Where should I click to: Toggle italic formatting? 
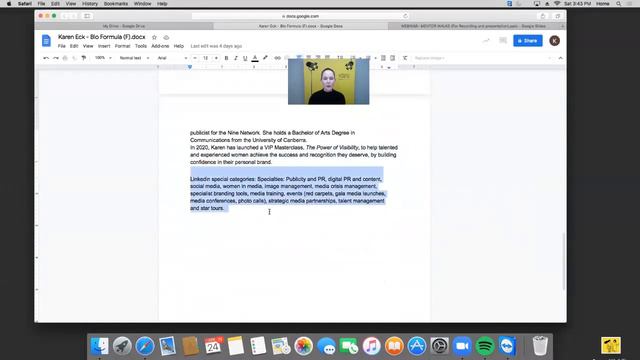236,58
